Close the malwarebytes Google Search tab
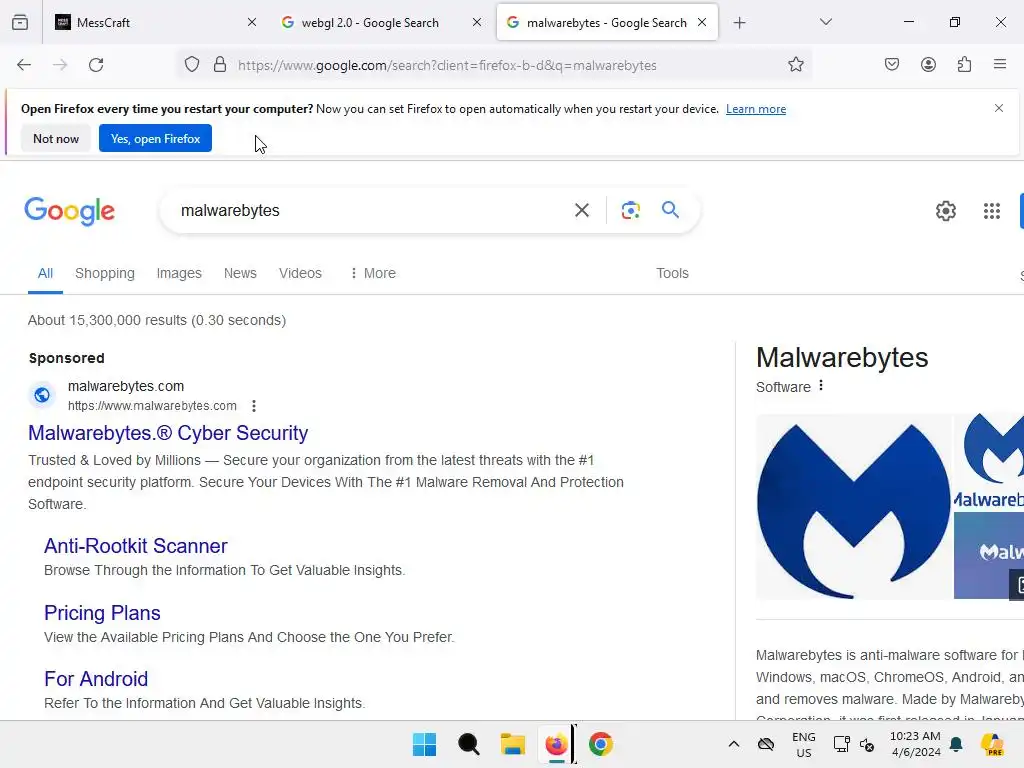The width and height of the screenshot is (1024, 768). coord(702,22)
